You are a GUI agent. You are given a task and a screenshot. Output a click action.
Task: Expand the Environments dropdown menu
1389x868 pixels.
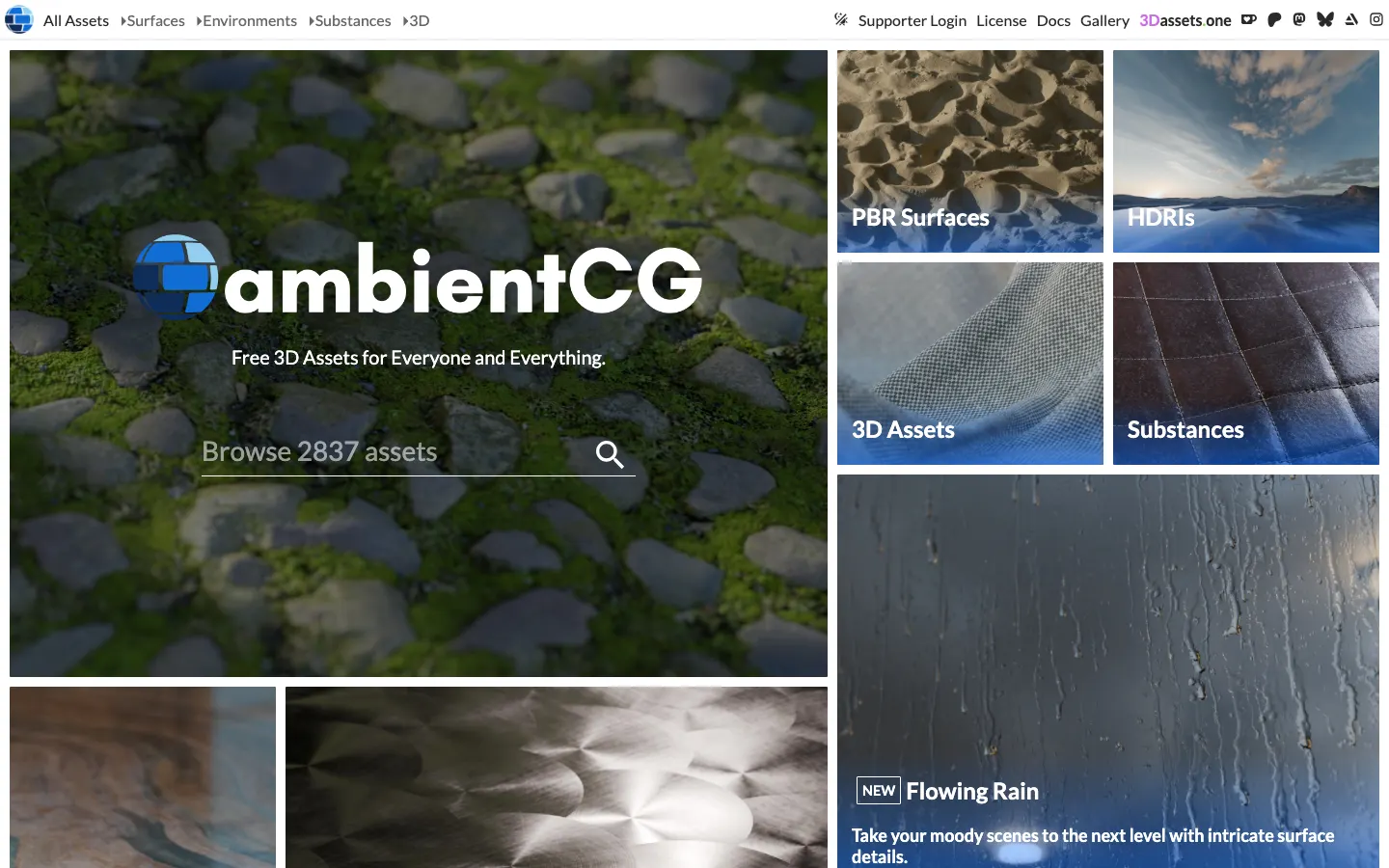click(246, 20)
